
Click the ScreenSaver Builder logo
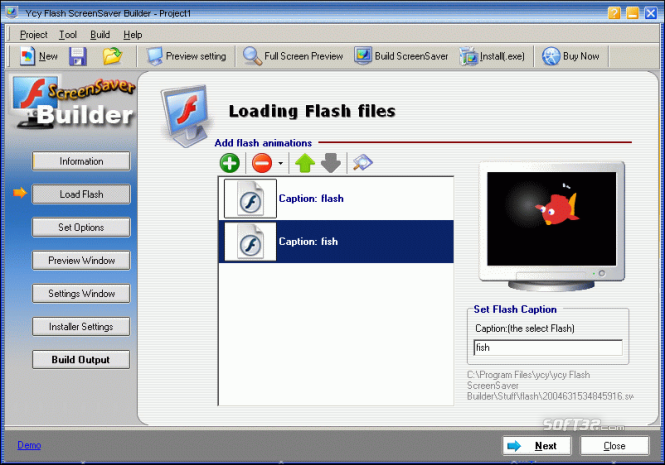(x=73, y=102)
